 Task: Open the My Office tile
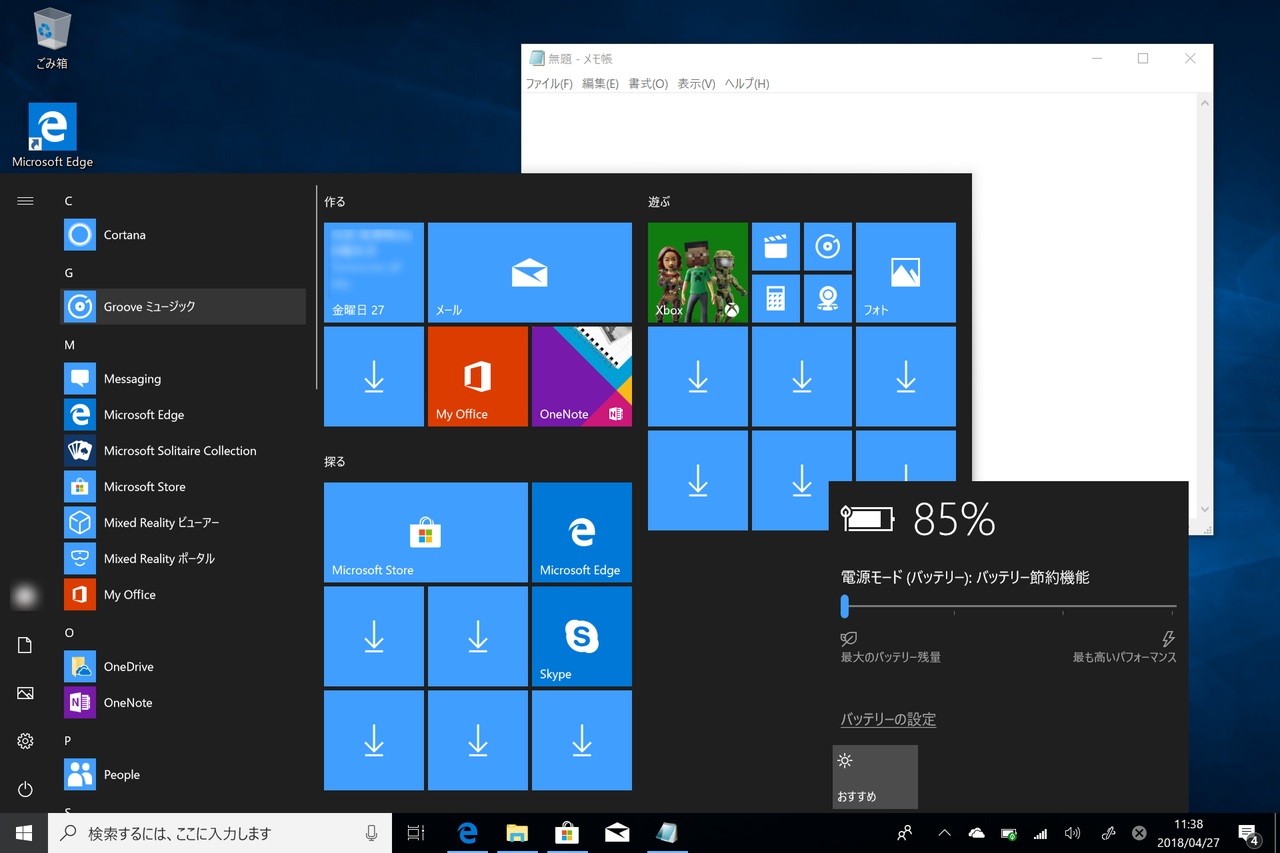478,377
